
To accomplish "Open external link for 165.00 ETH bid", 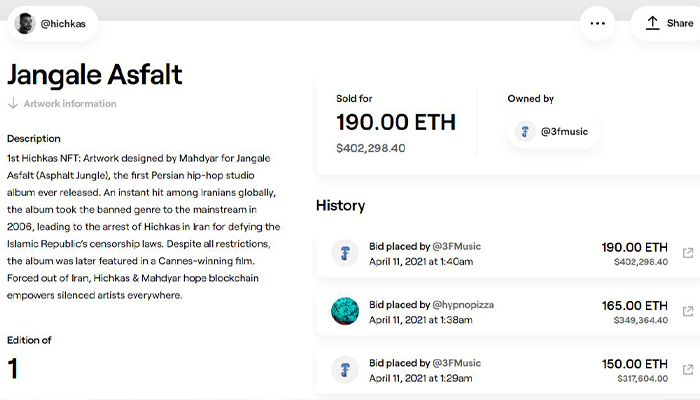I will click(x=687, y=312).
